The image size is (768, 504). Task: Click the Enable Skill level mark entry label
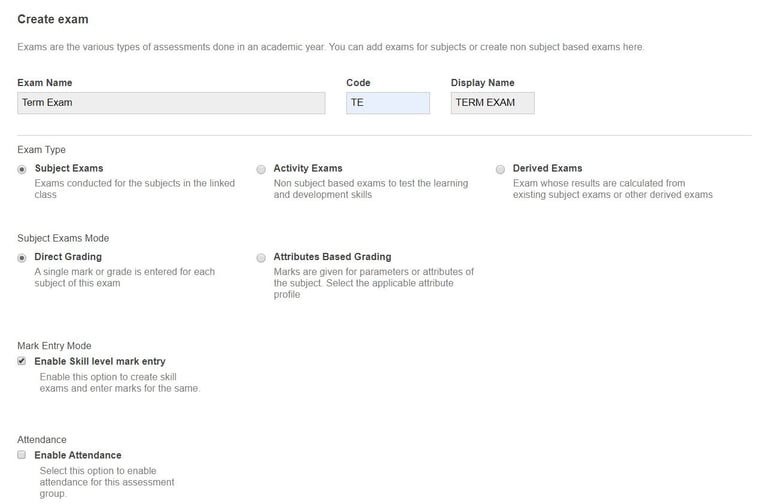pos(100,361)
